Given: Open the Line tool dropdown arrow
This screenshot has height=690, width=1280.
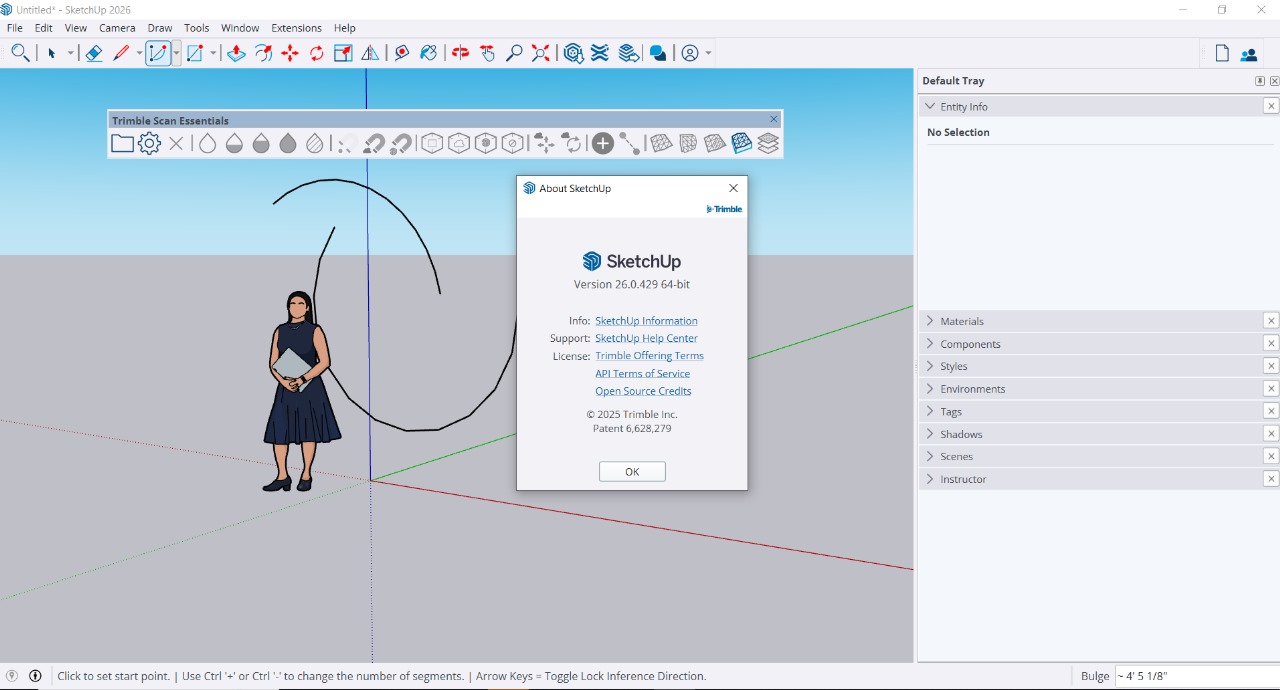Looking at the screenshot, I should coord(139,54).
